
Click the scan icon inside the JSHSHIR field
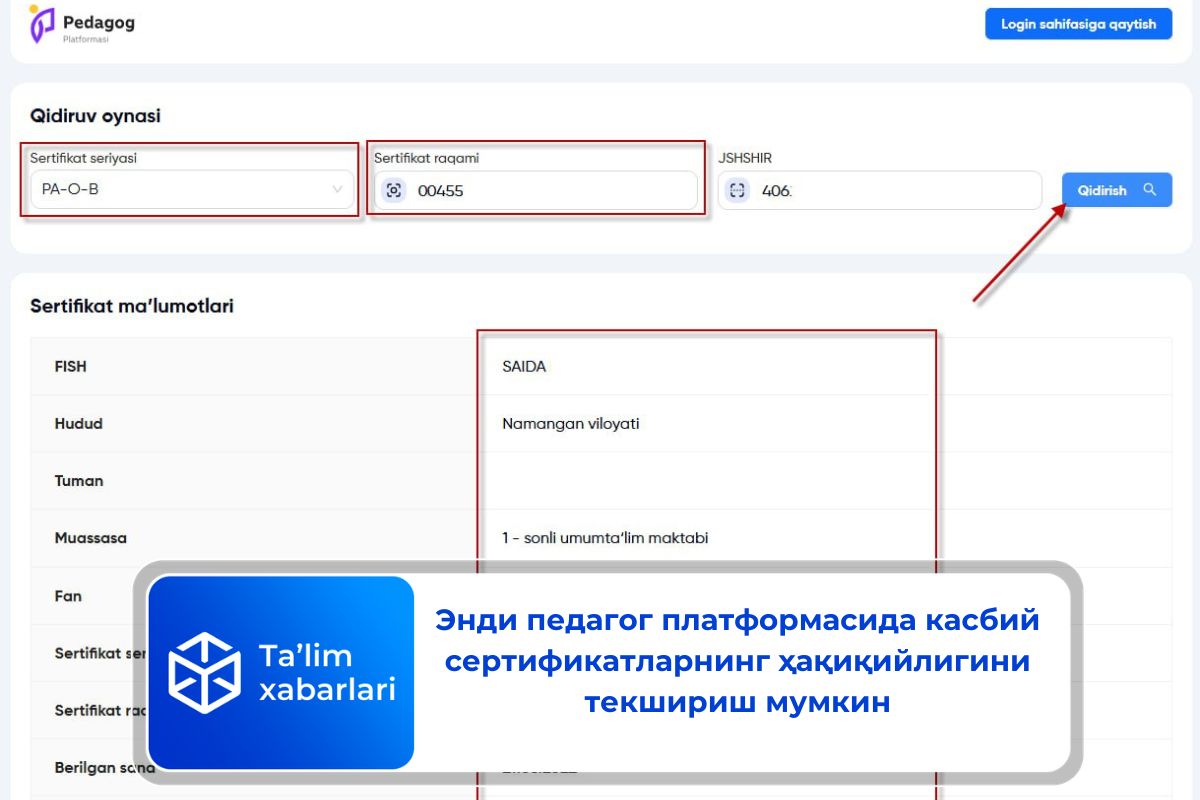click(738, 190)
